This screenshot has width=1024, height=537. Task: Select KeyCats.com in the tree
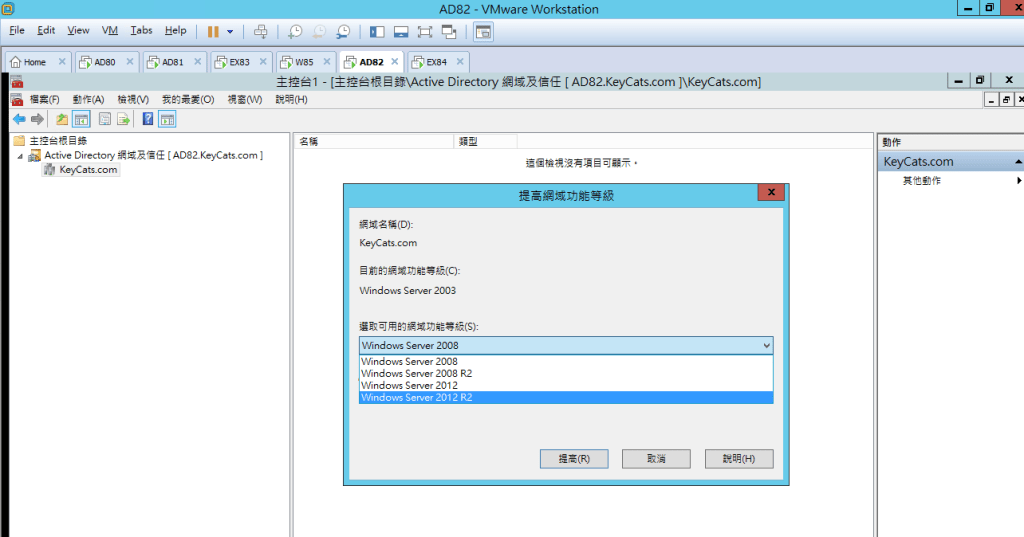click(x=88, y=170)
